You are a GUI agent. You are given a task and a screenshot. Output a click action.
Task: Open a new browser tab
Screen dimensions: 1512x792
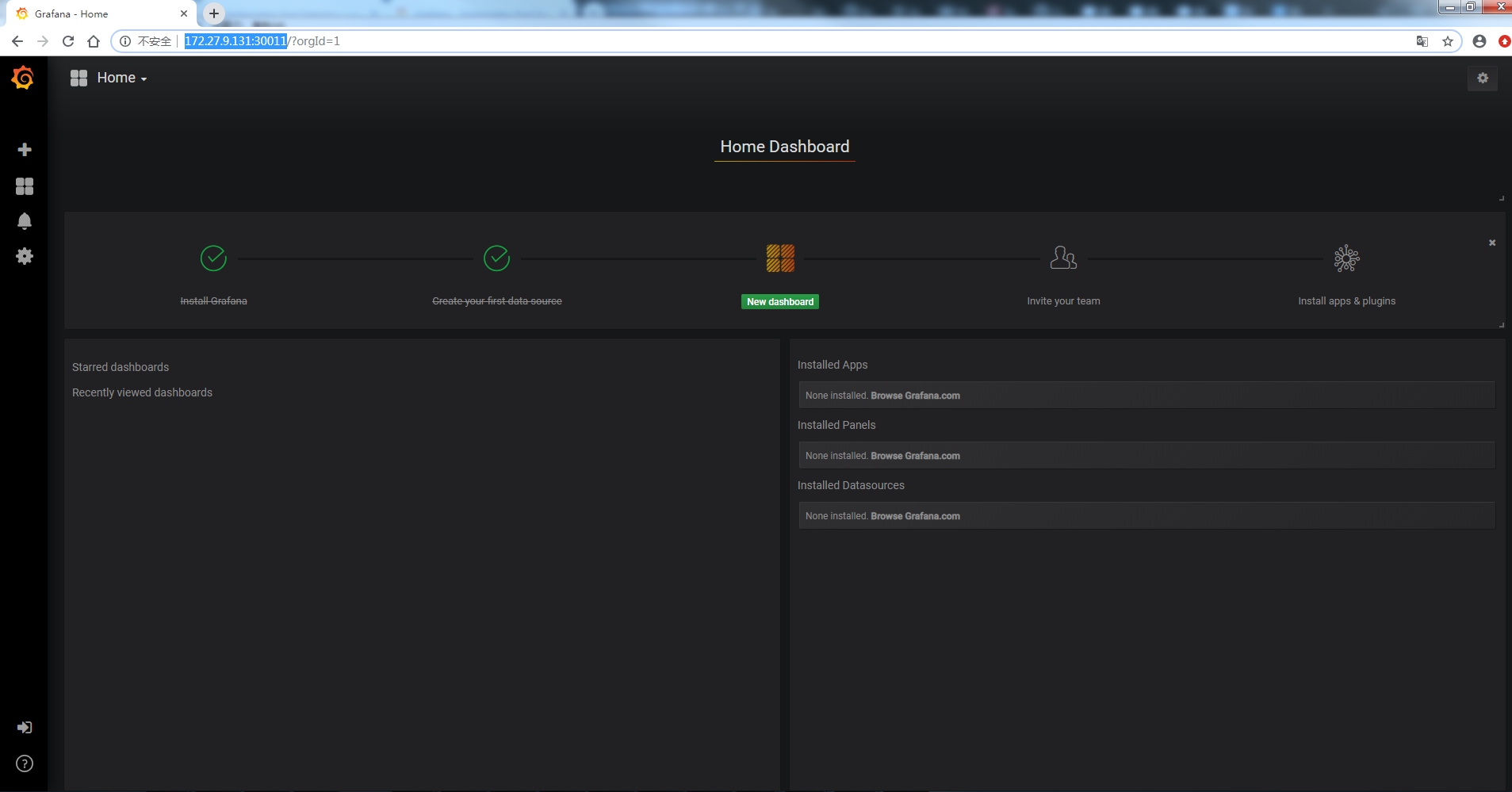coord(214,13)
